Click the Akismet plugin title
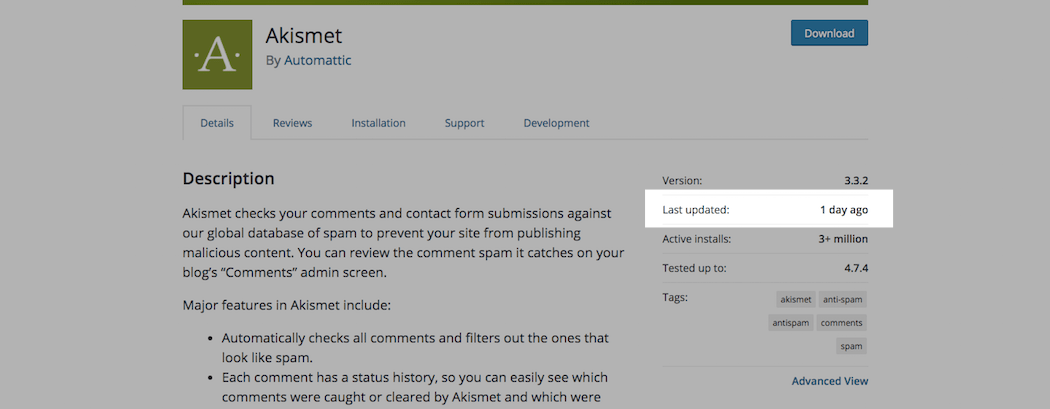The image size is (1050, 409). (304, 35)
